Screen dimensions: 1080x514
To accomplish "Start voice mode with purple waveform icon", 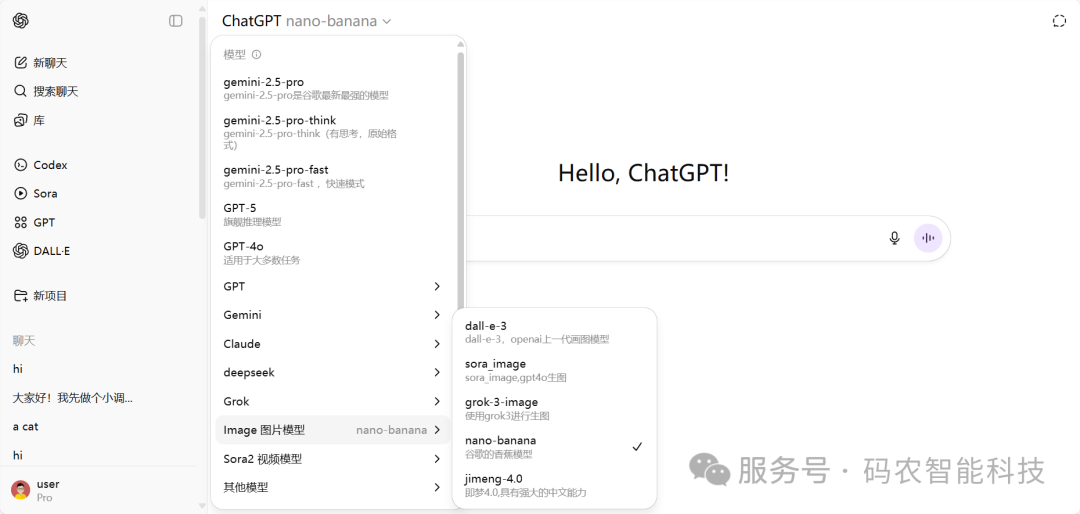I will tap(928, 238).
